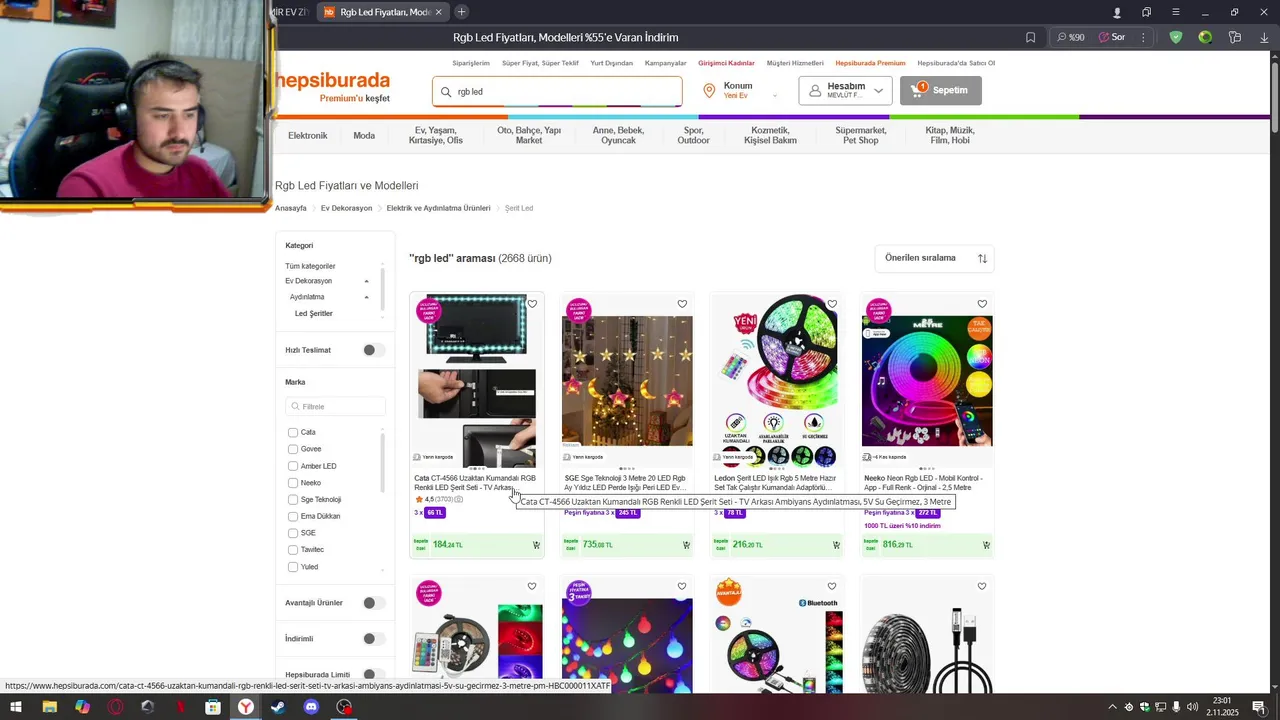Toggle the Hızlı Teslimat switch

click(373, 350)
